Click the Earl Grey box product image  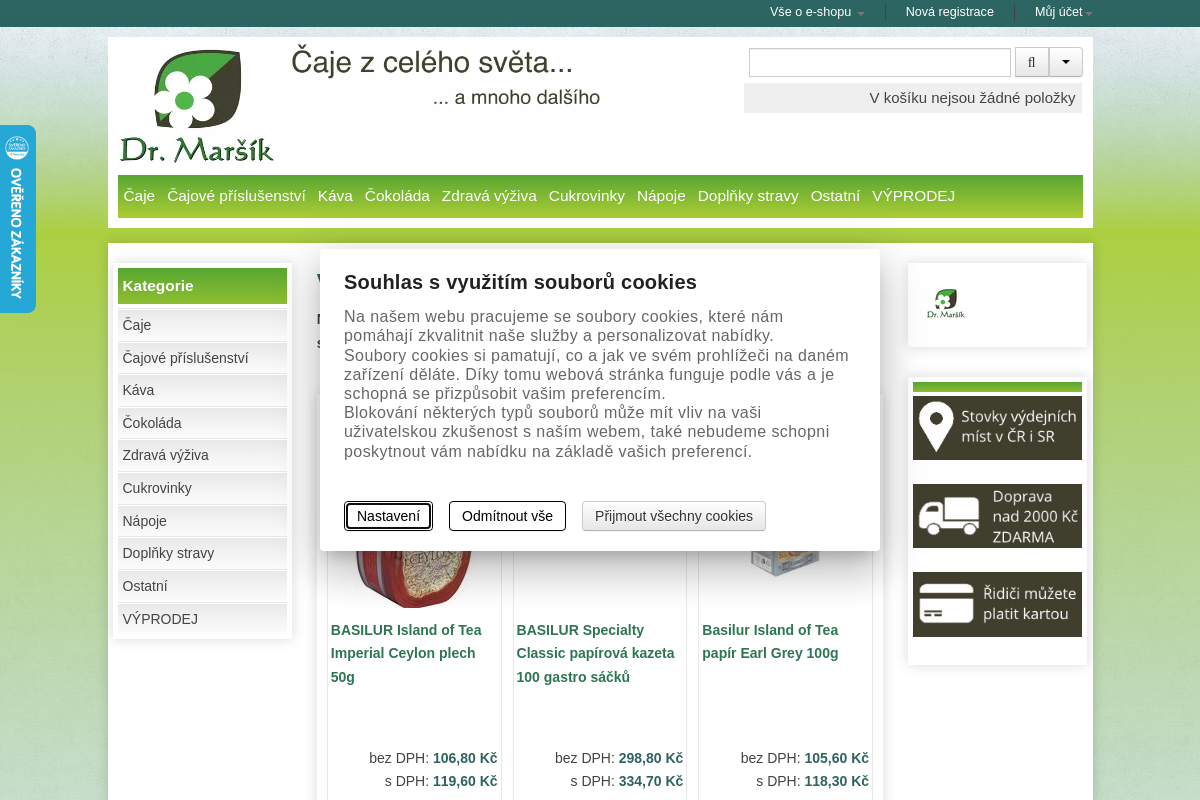[785, 564]
